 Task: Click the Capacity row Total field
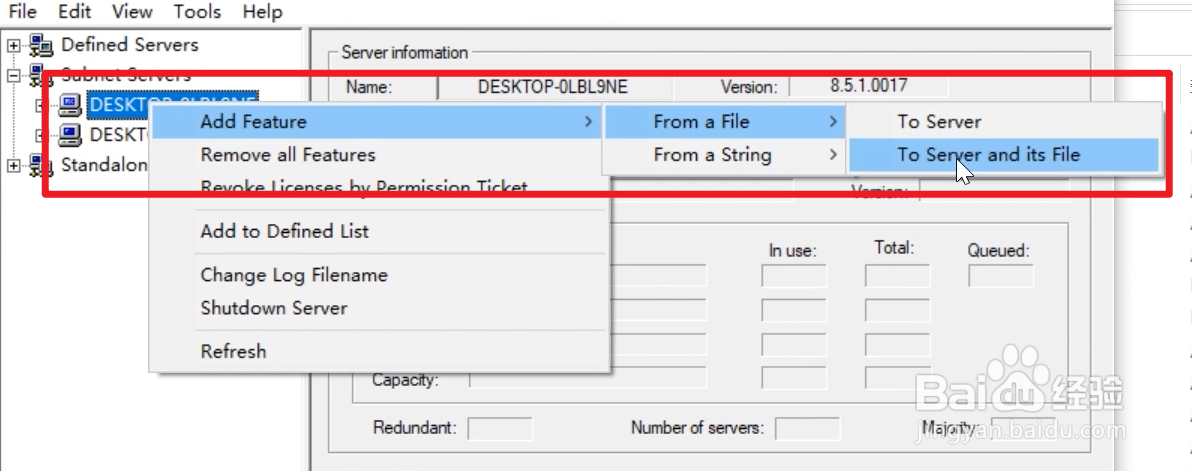897,378
